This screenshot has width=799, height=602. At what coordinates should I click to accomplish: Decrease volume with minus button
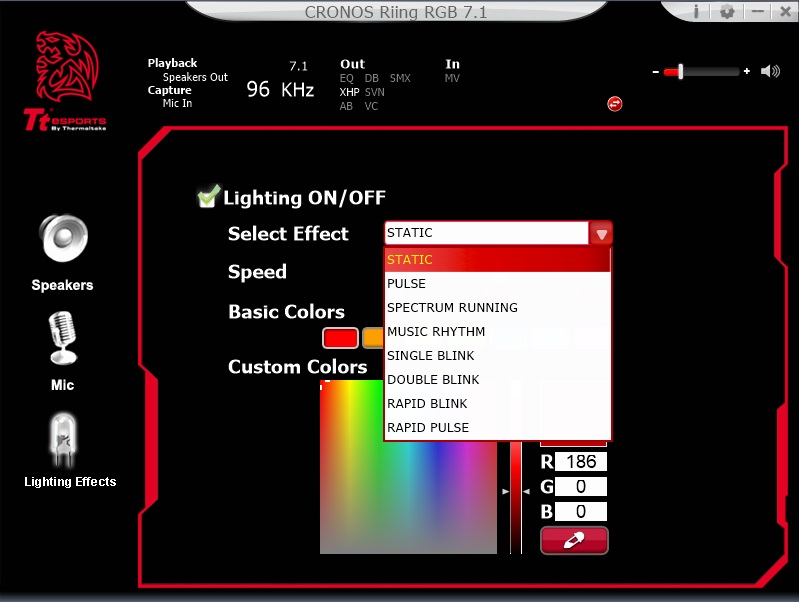[x=656, y=72]
